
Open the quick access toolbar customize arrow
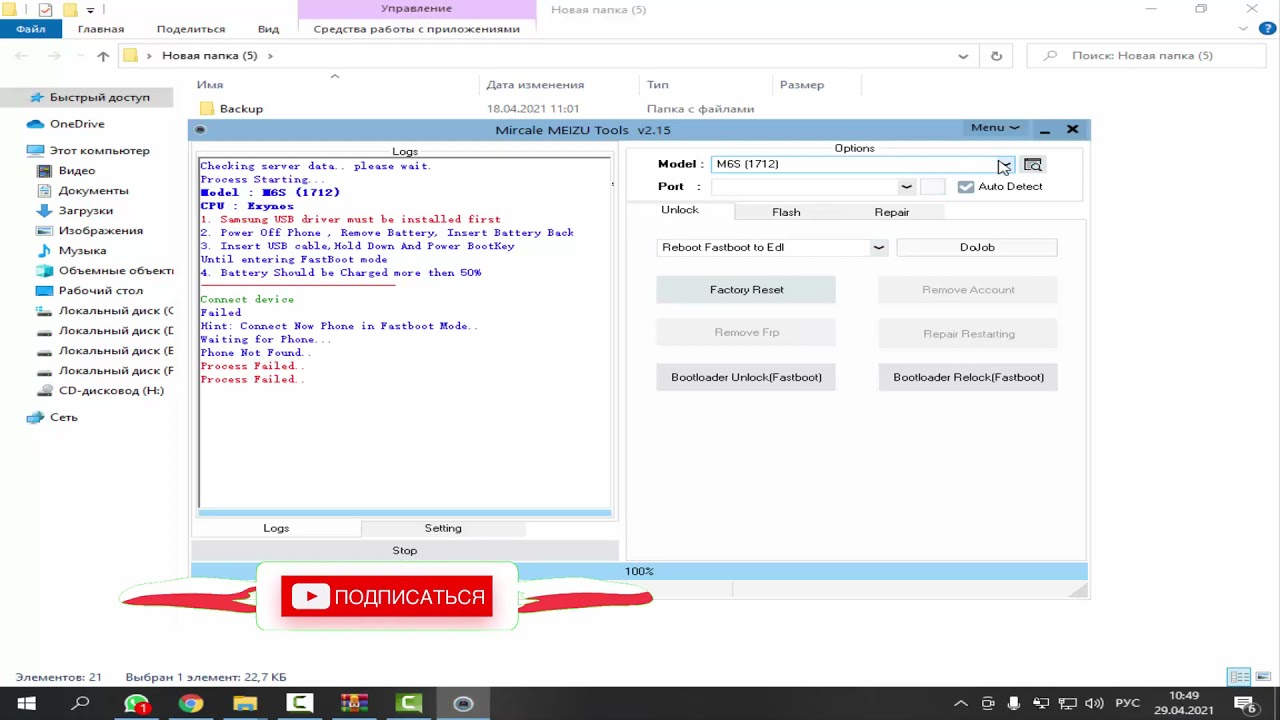[90, 10]
